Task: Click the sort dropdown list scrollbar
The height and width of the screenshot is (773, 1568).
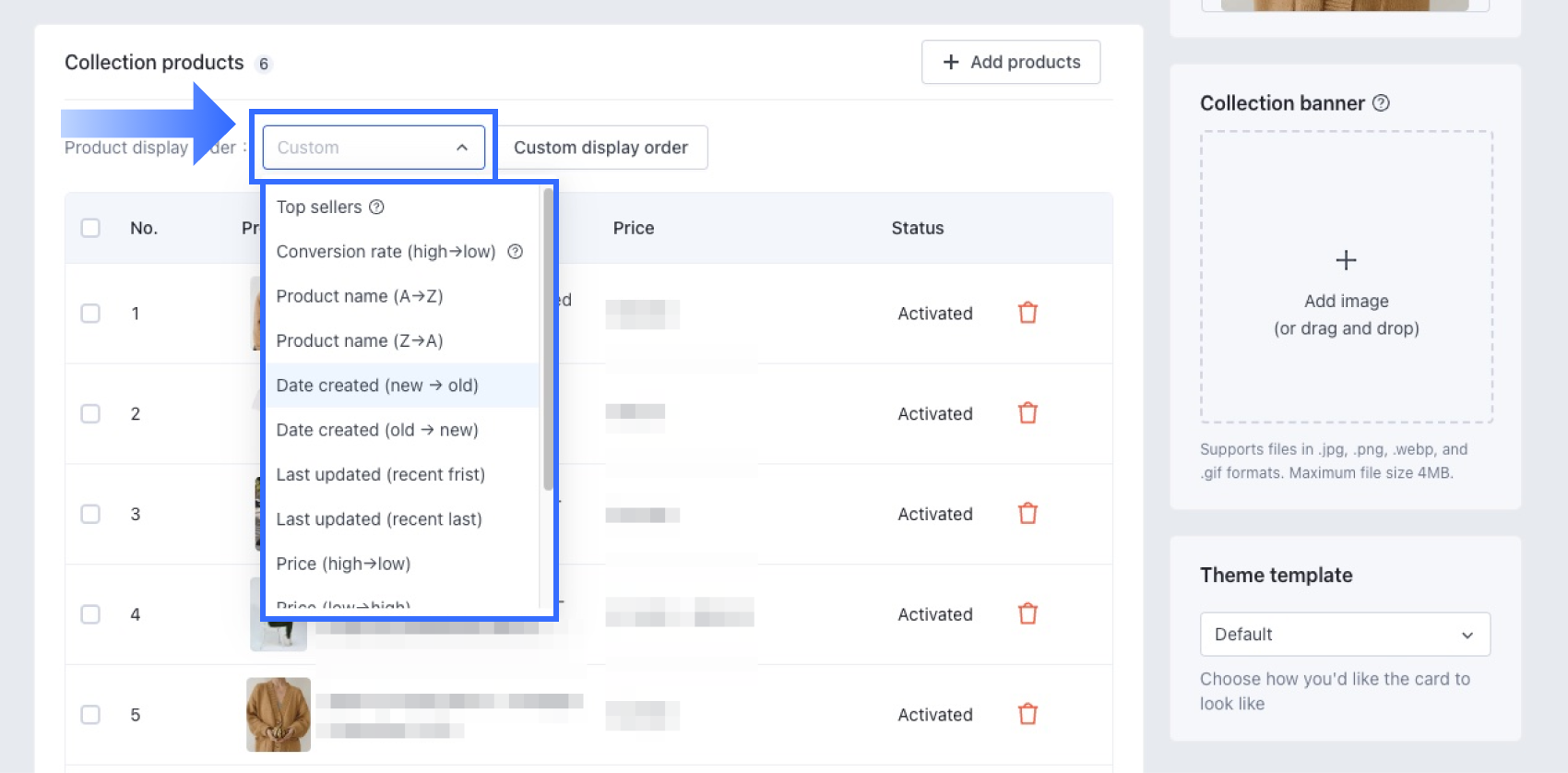Action: (x=548, y=339)
